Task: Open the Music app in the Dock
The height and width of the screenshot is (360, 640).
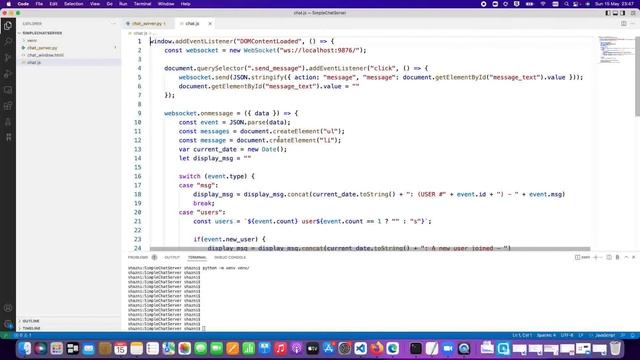Action: pyautogui.click(x=280, y=348)
